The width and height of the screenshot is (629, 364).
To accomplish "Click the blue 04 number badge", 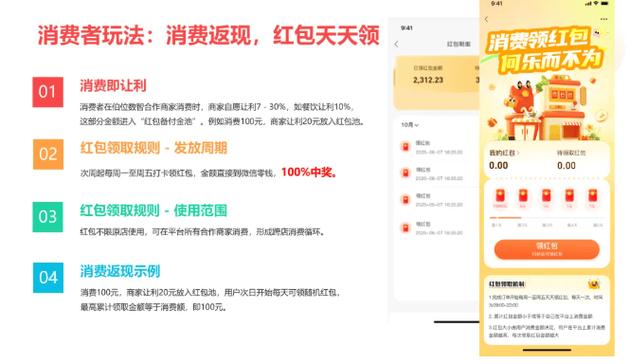I will point(48,277).
